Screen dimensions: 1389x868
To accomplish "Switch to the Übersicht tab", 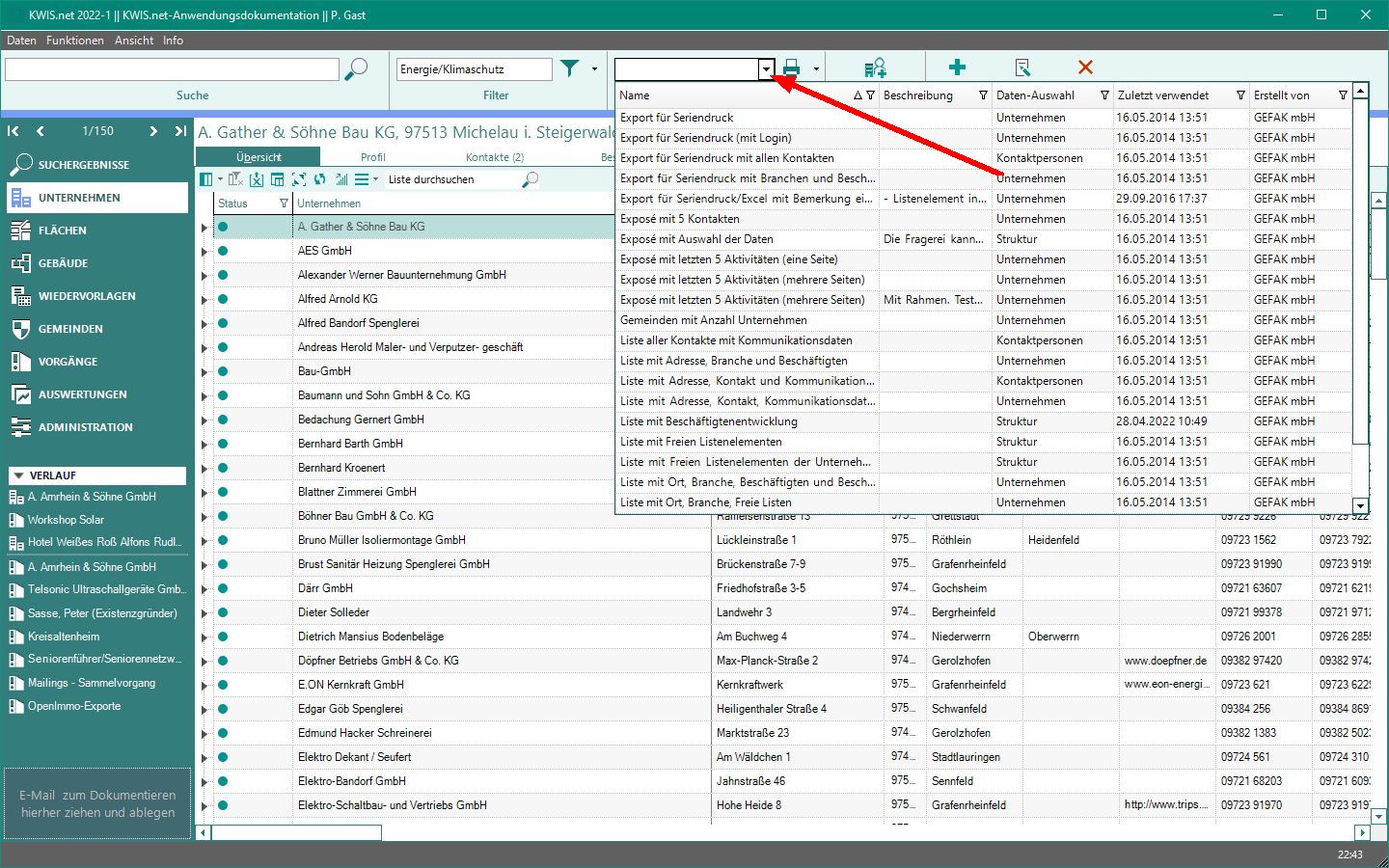I will (259, 157).
